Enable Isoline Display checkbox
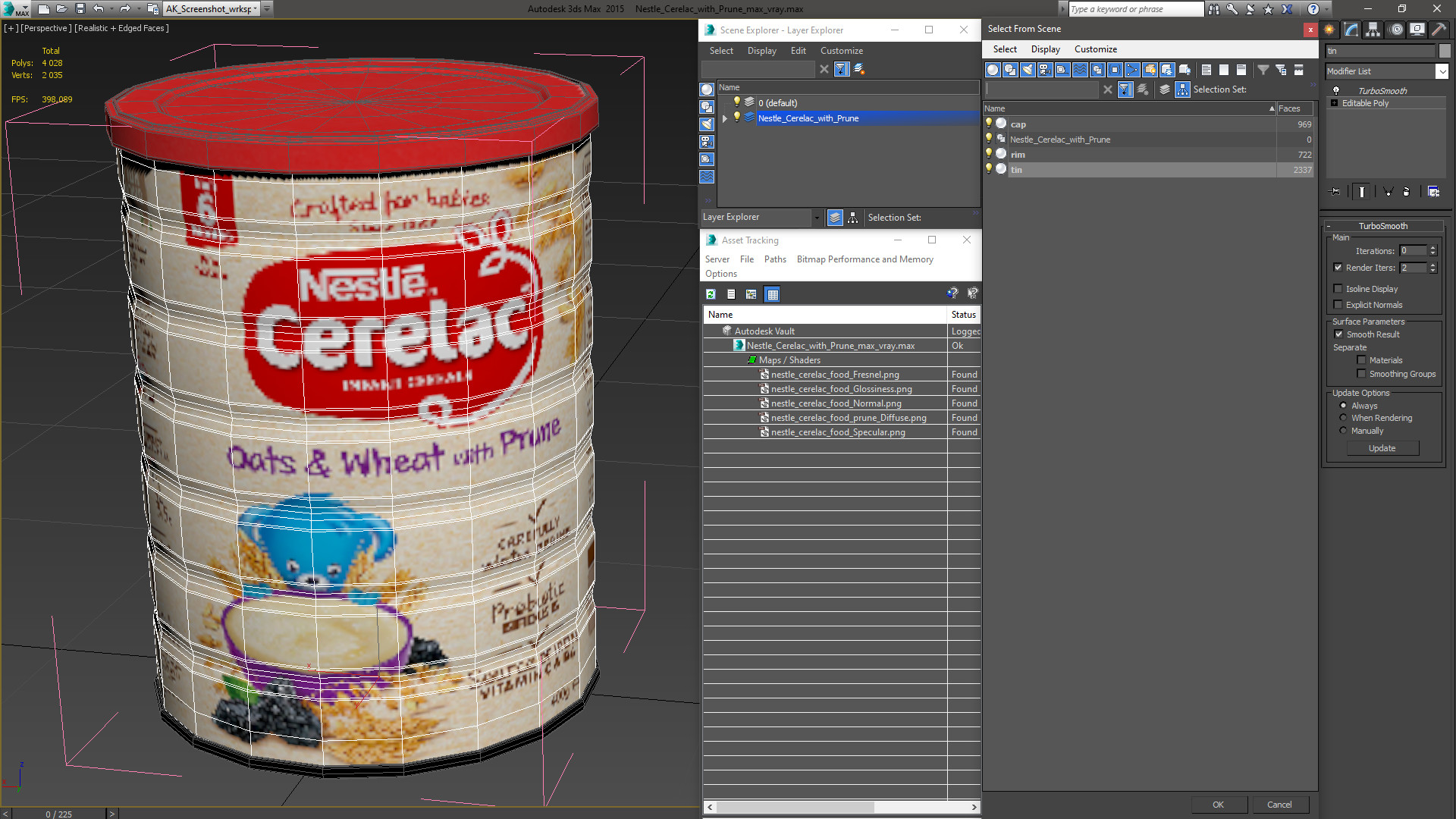 (x=1338, y=288)
